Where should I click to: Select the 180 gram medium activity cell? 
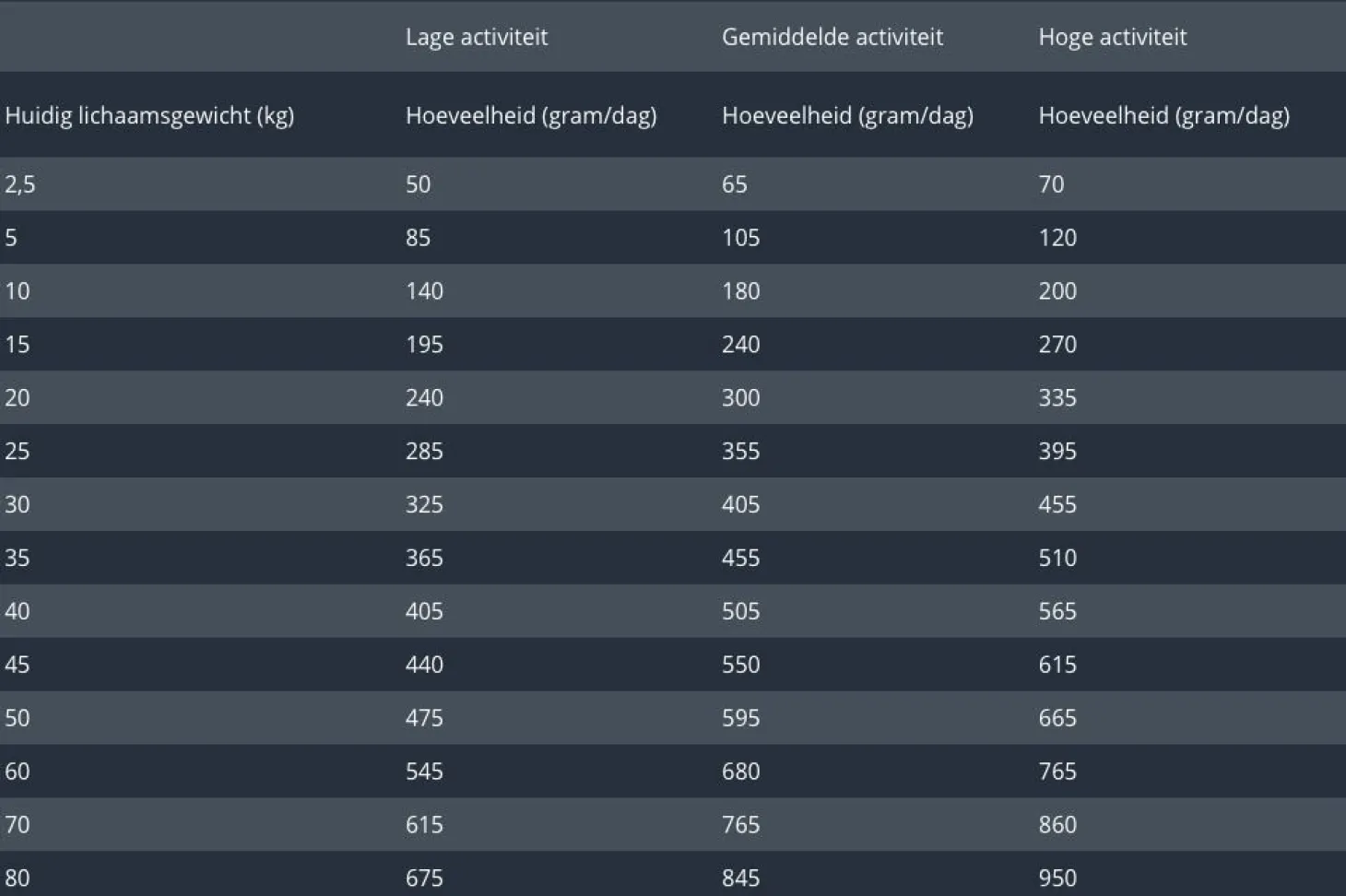tap(740, 291)
